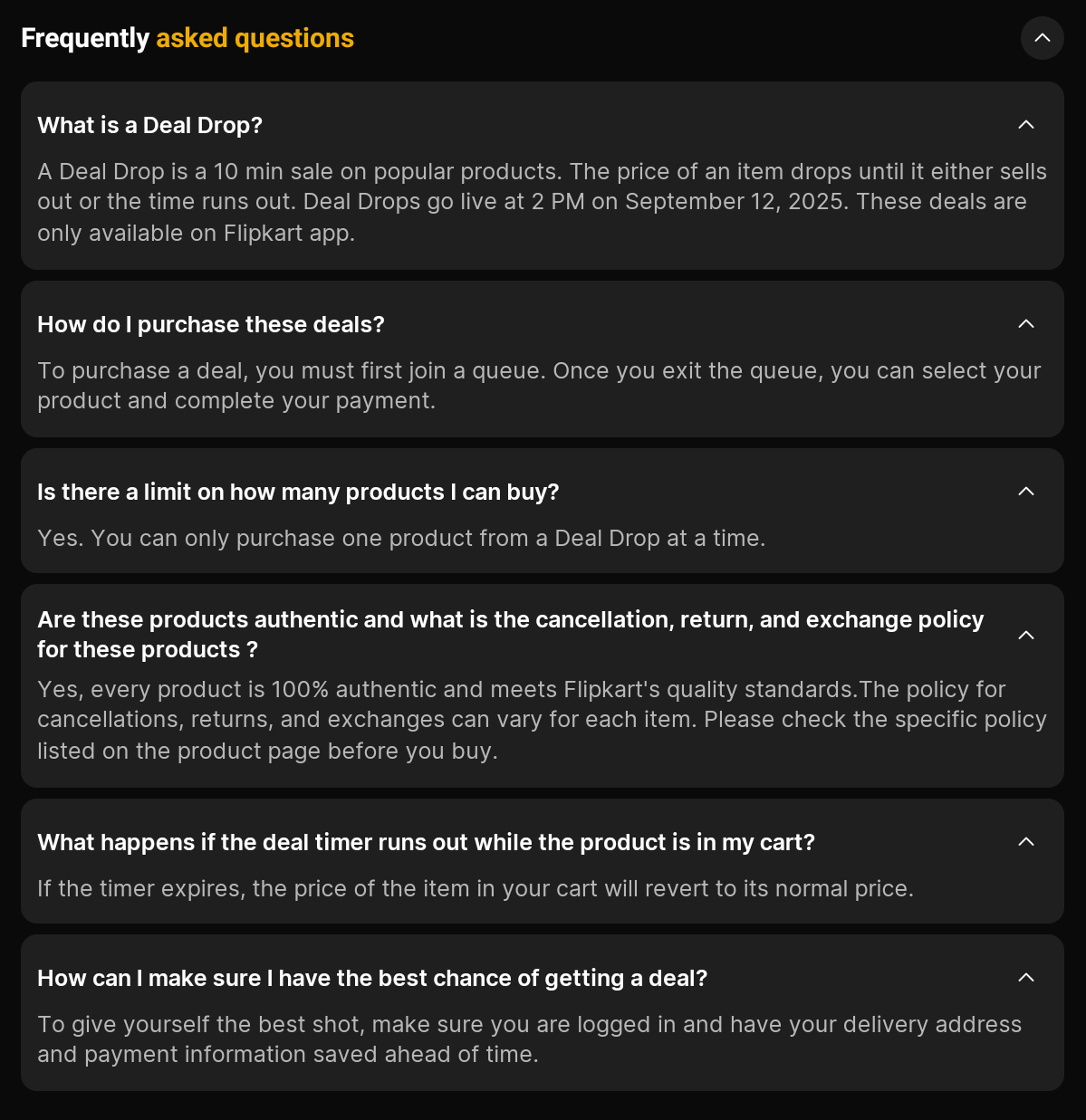Collapse the 'What is a Deal Drop?' chevron
This screenshot has height=1120, width=1086.
point(1025,125)
